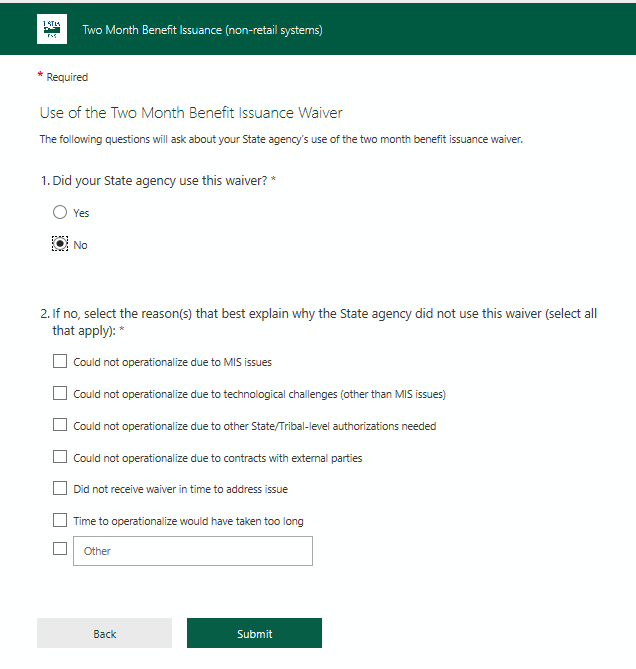Tick the technological challenges reason checkbox
Image resolution: width=636 pixels, height=669 pixels.
click(x=60, y=393)
